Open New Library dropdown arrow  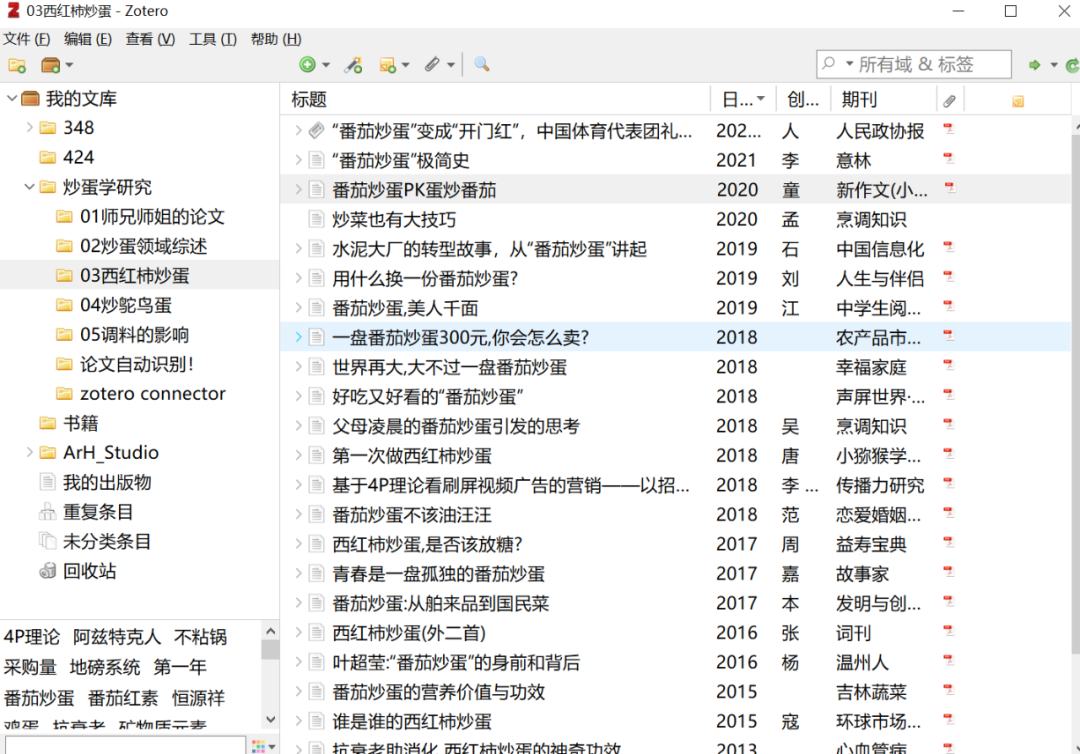click(69, 65)
